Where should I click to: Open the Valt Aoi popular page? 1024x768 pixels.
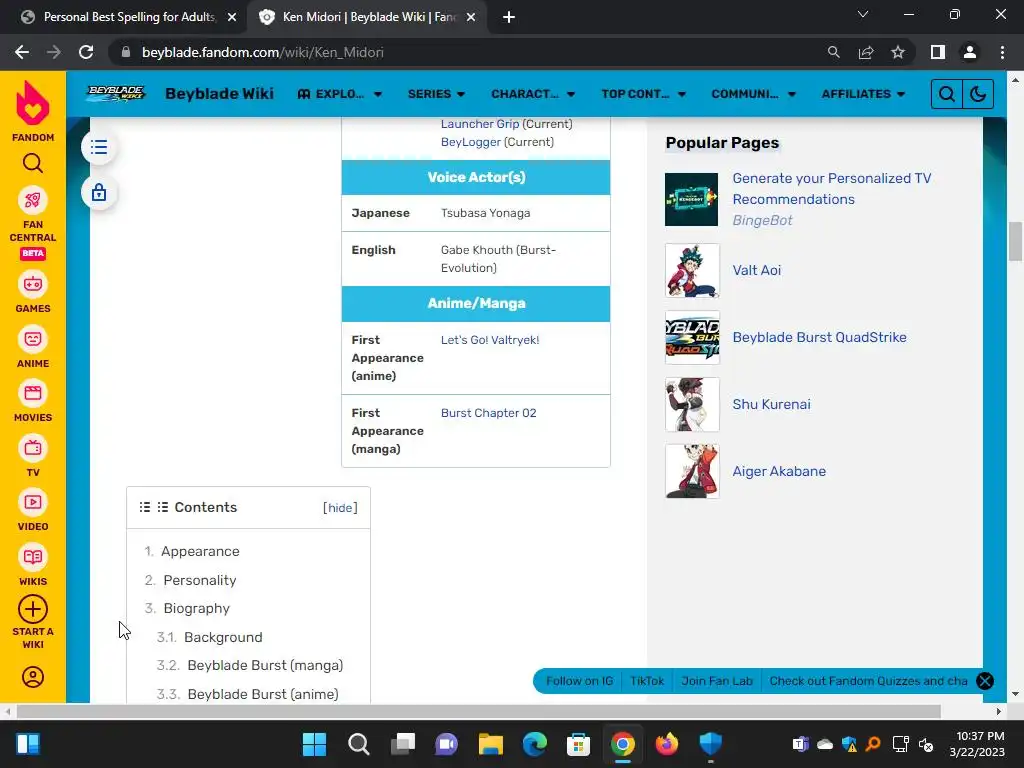756,270
